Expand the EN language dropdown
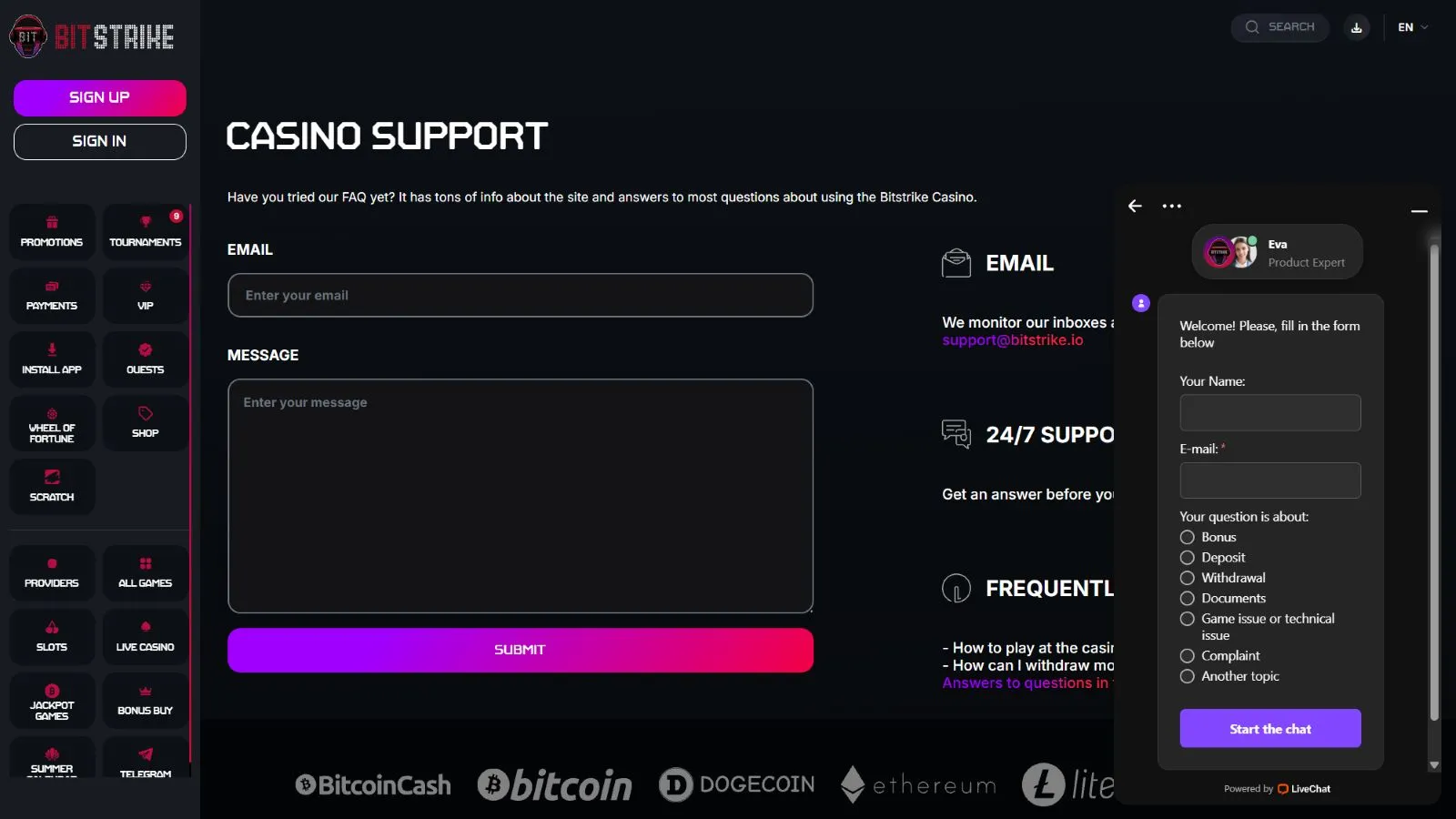Viewport: 1456px width, 819px height. [1412, 27]
